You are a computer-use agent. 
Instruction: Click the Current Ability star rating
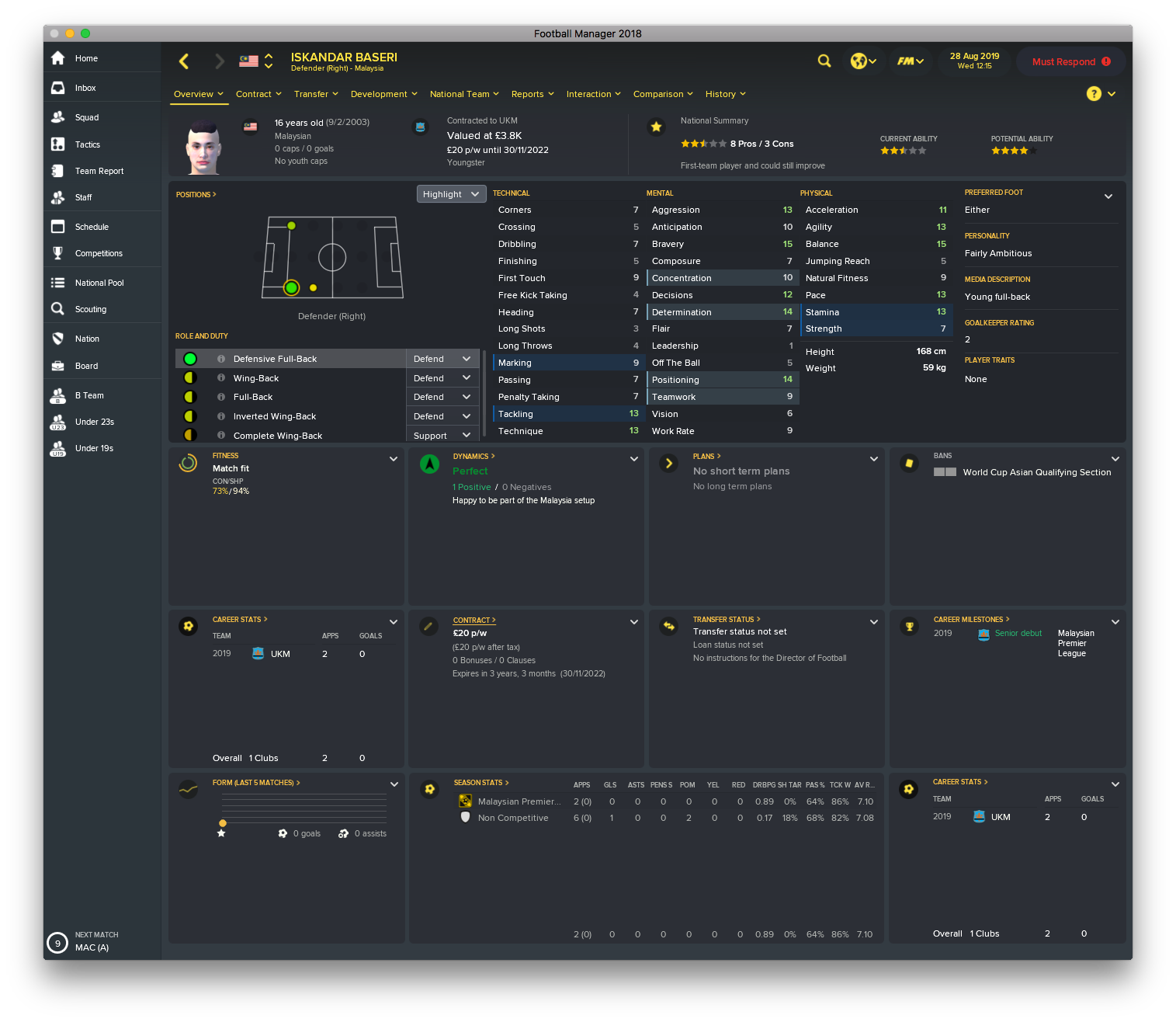coord(904,151)
